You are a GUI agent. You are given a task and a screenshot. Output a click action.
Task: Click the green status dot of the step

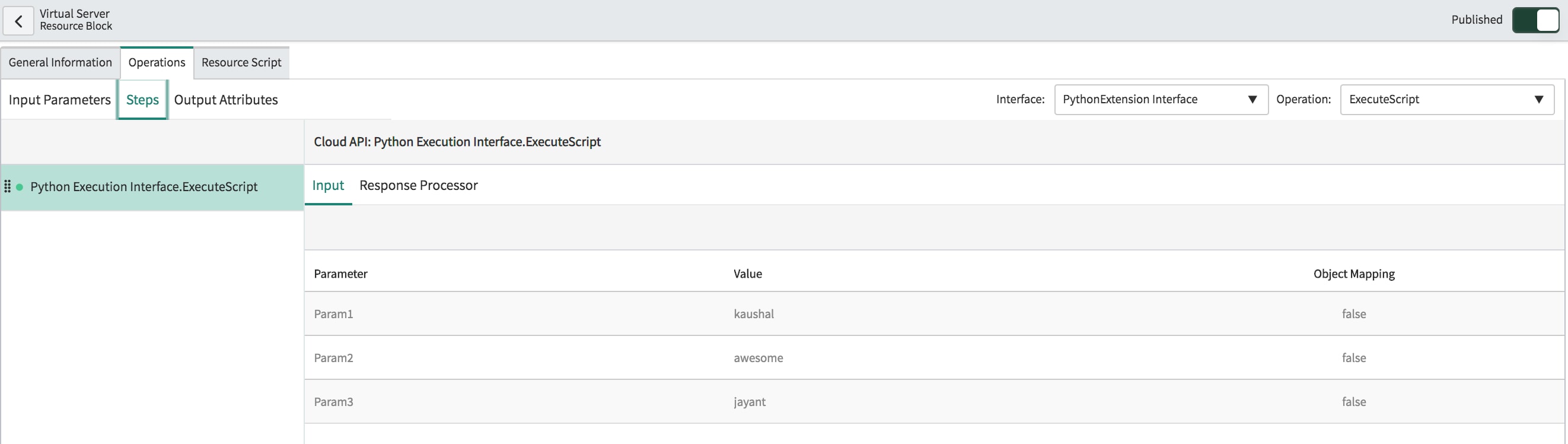pyautogui.click(x=20, y=187)
